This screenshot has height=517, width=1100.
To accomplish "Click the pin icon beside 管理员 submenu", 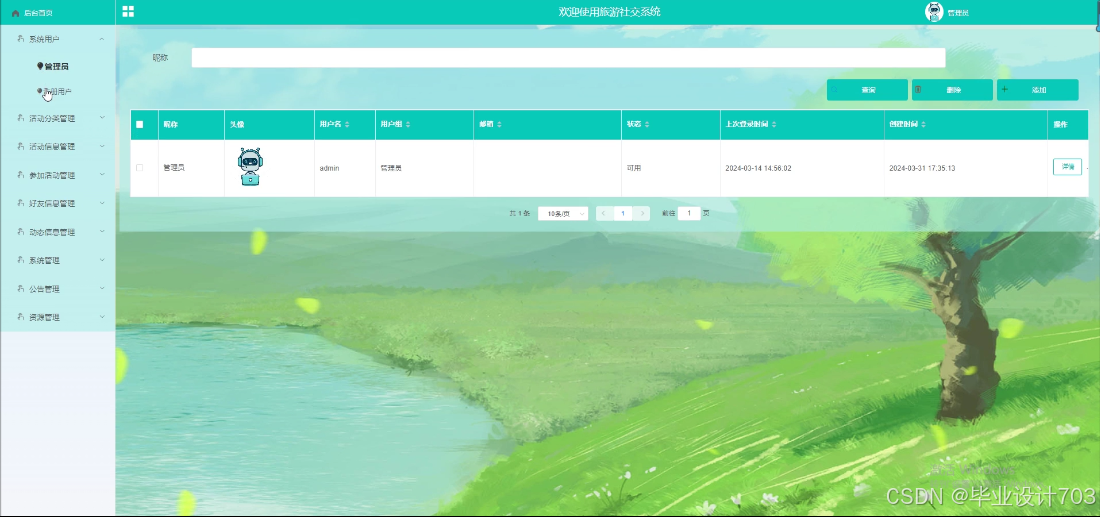I will pos(40,66).
